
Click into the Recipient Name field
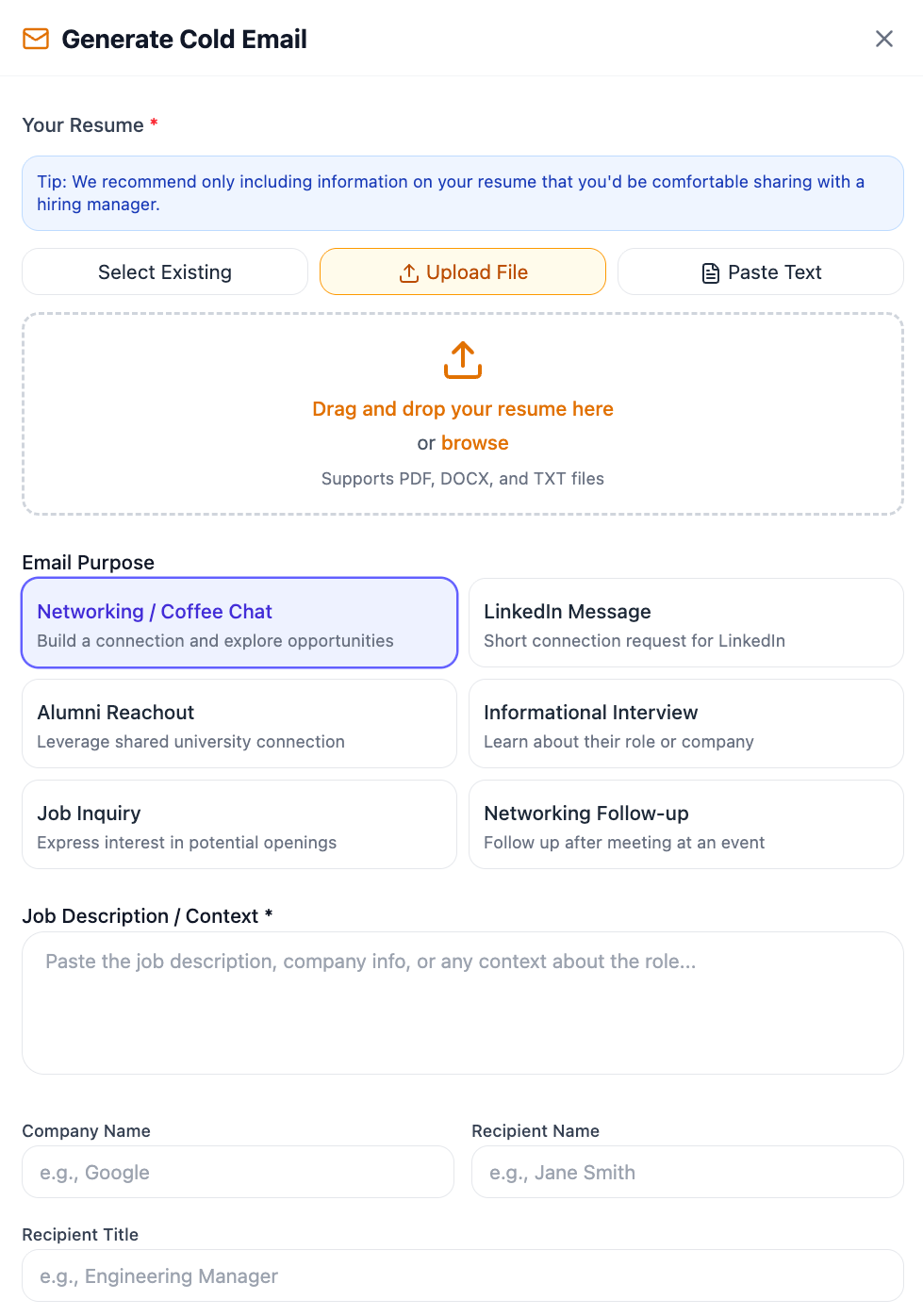tap(687, 1172)
